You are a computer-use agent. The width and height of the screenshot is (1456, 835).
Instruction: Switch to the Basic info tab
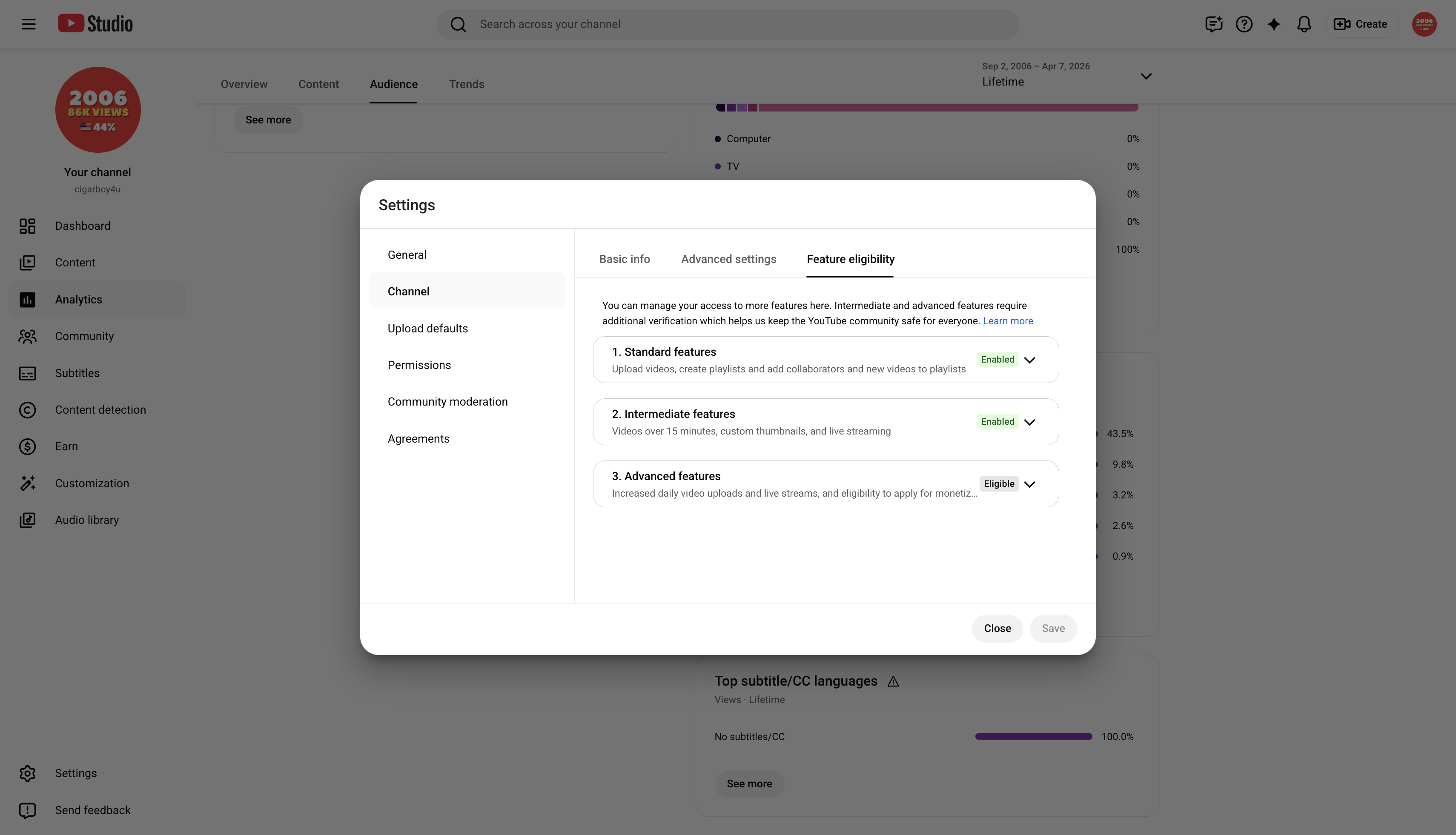pos(625,259)
